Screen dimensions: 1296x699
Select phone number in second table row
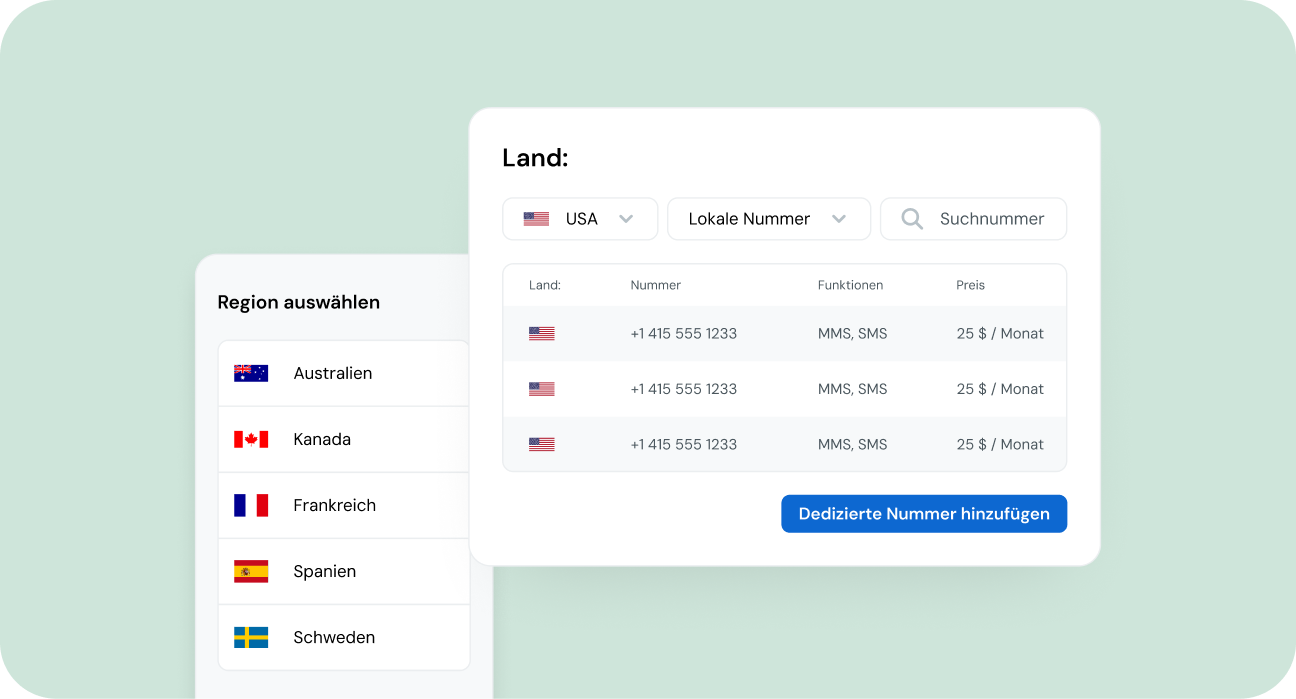click(x=683, y=389)
